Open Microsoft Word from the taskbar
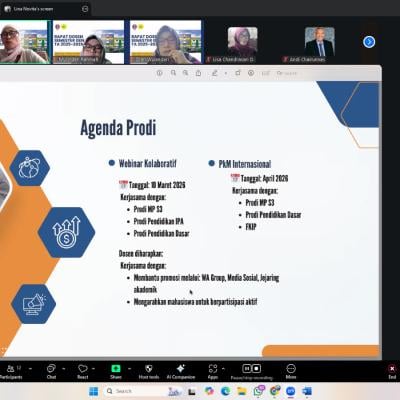 307,391
